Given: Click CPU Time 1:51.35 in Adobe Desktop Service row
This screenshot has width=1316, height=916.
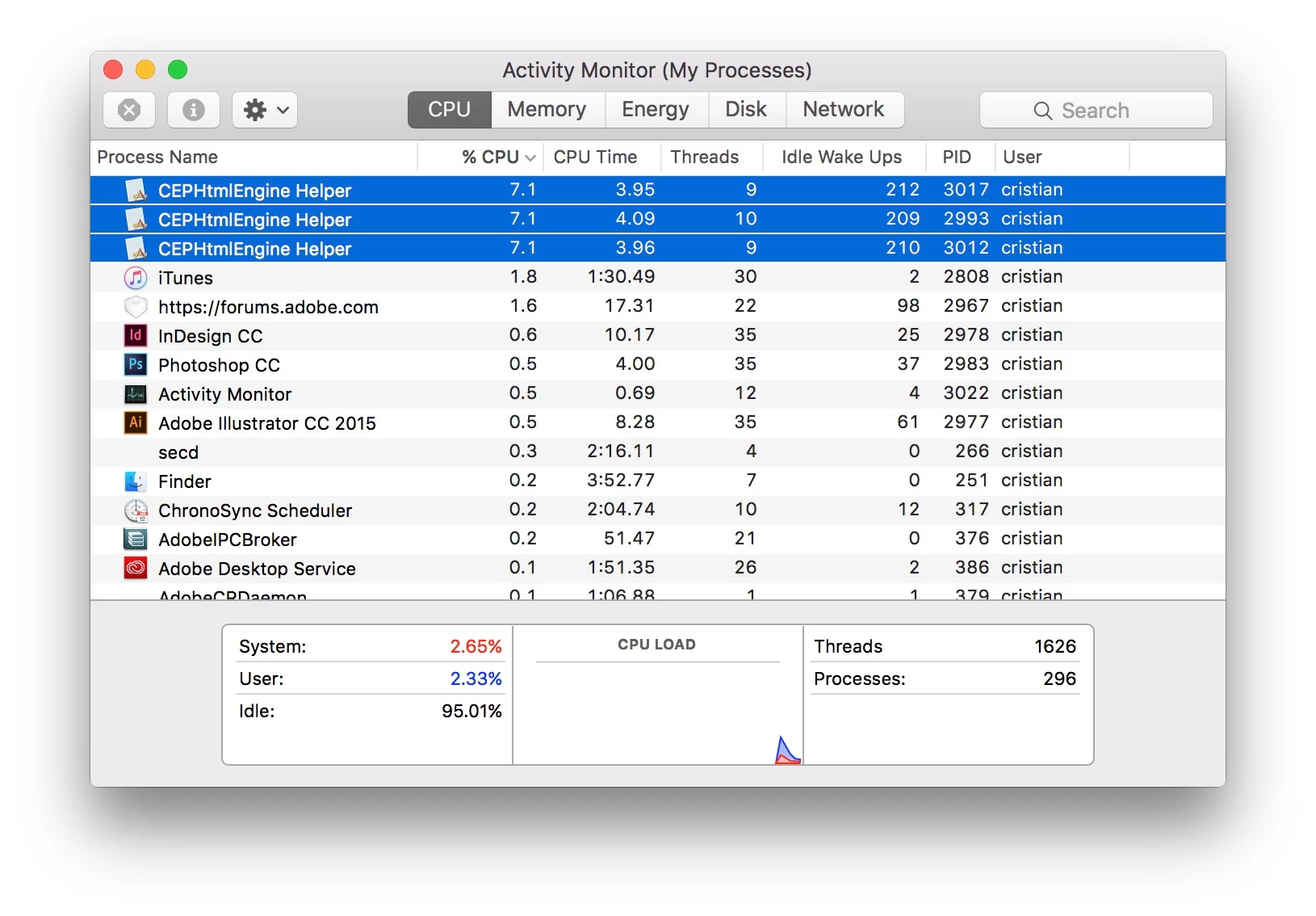Looking at the screenshot, I should (x=621, y=568).
